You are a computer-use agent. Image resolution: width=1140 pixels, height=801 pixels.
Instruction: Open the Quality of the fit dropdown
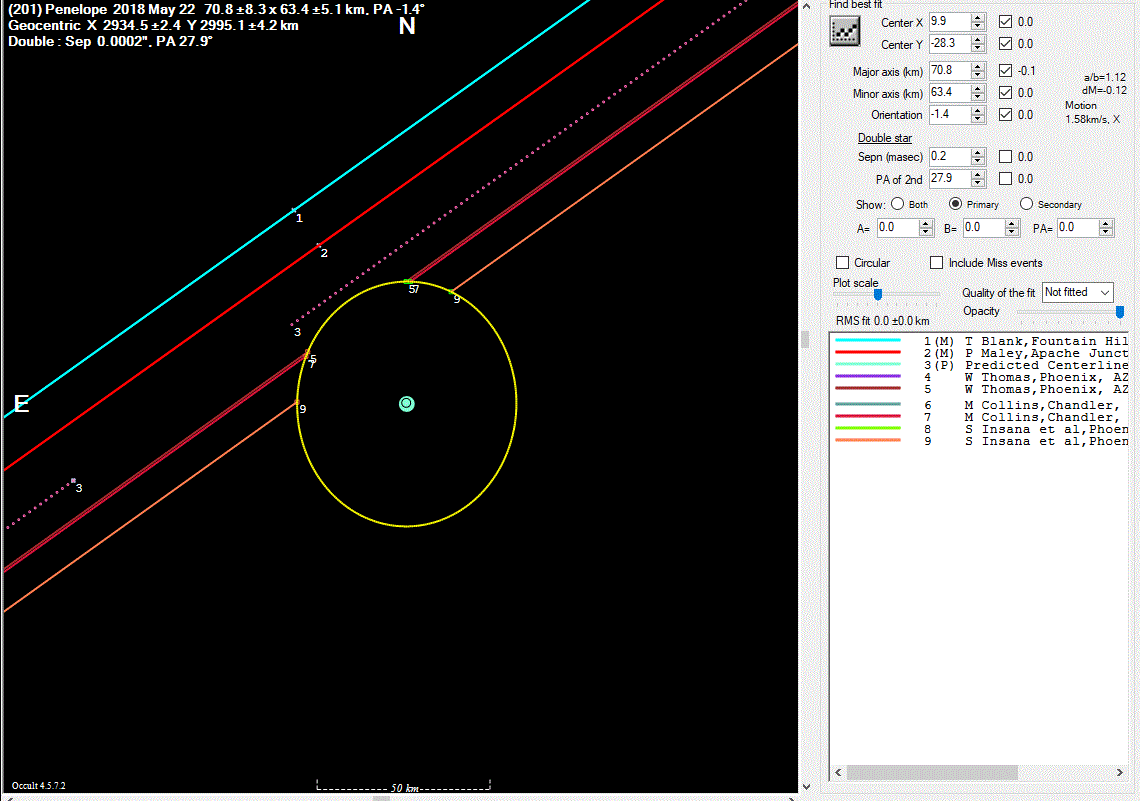1077,292
